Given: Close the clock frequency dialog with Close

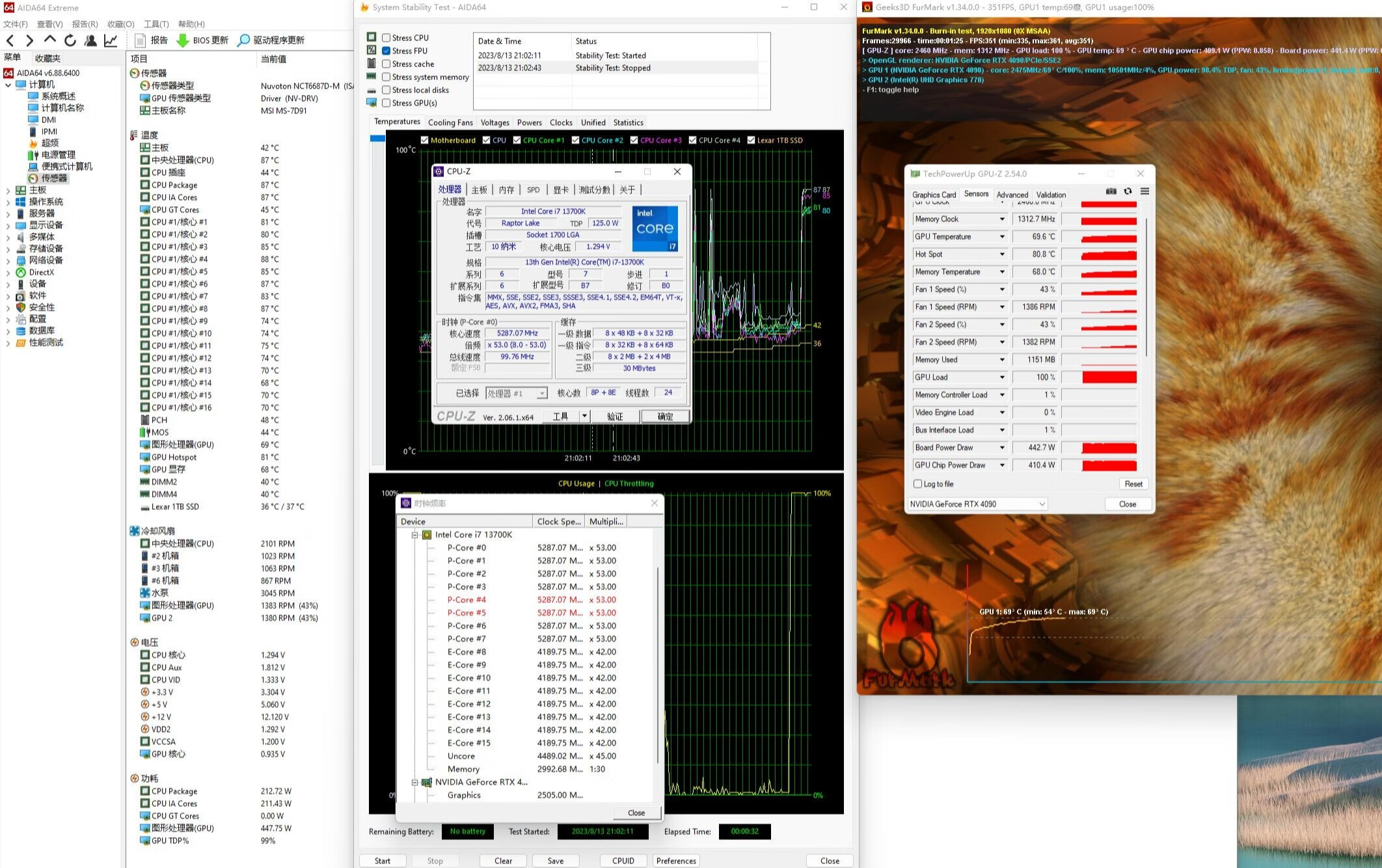Looking at the screenshot, I should click(x=636, y=813).
